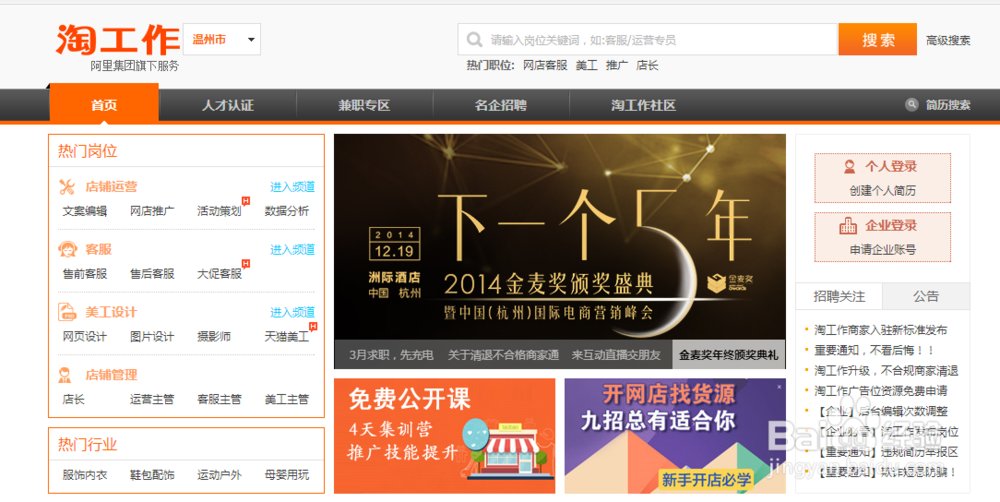Choose the 售后客服 position

click(x=152, y=274)
